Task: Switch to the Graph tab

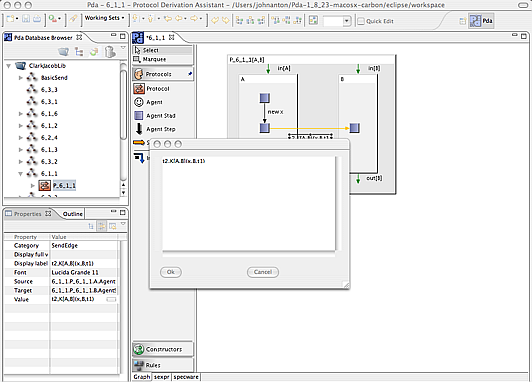Action: [x=141, y=377]
